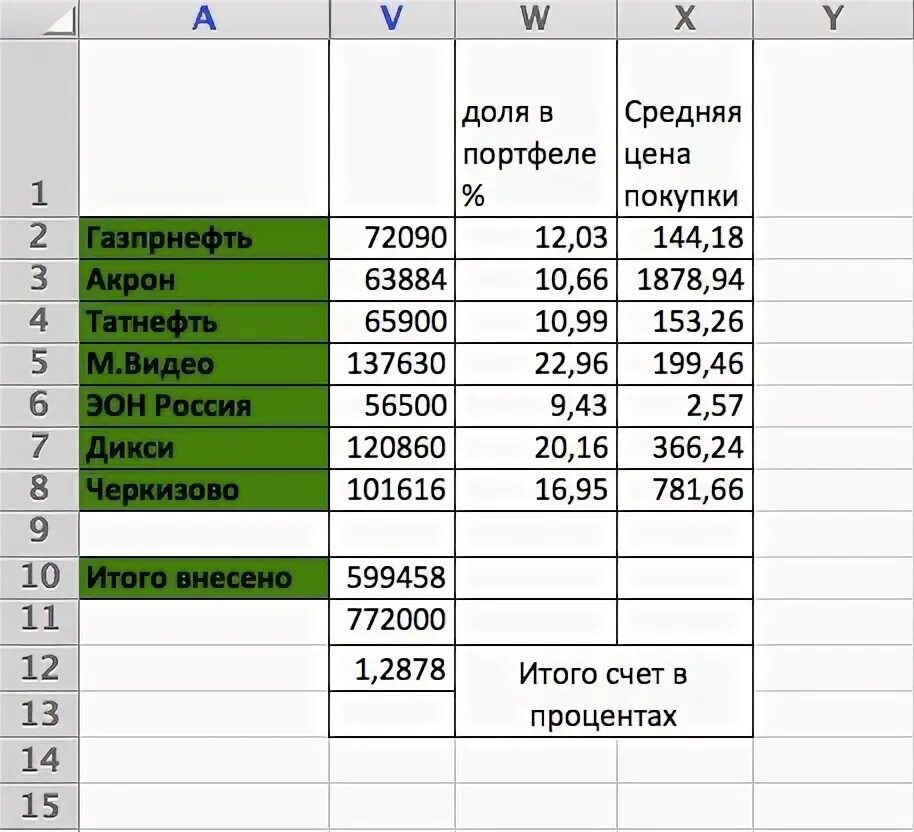
Task: Select row 15 header
Action: point(39,806)
